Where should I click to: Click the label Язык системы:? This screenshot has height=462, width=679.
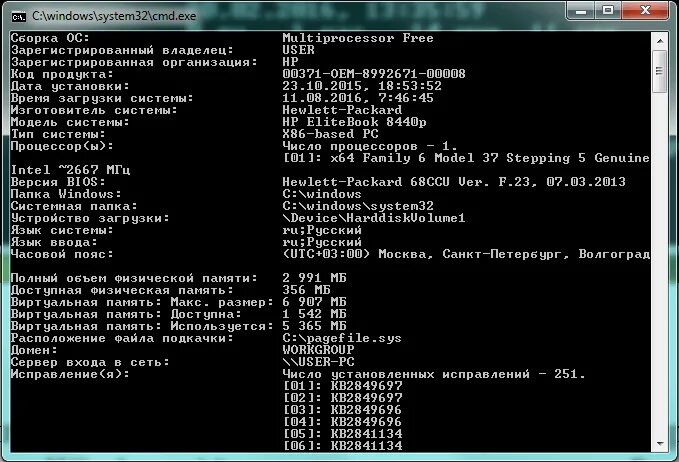(62, 230)
